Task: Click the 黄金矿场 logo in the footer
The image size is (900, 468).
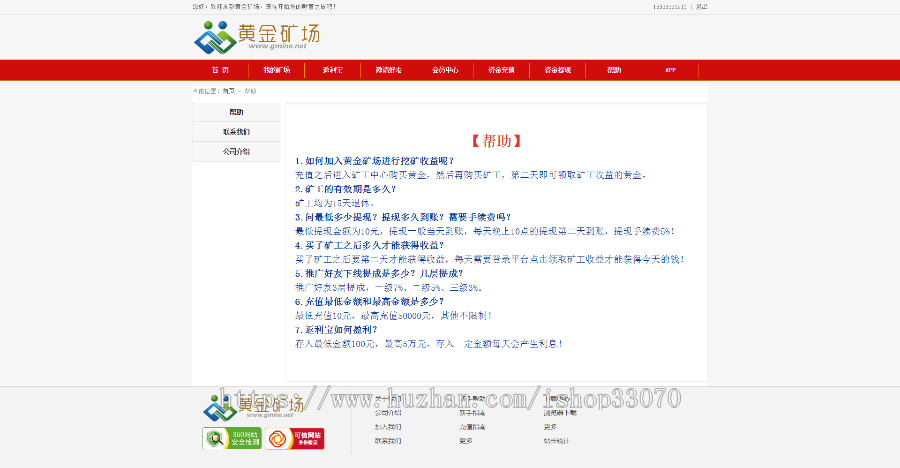Action: 253,407
